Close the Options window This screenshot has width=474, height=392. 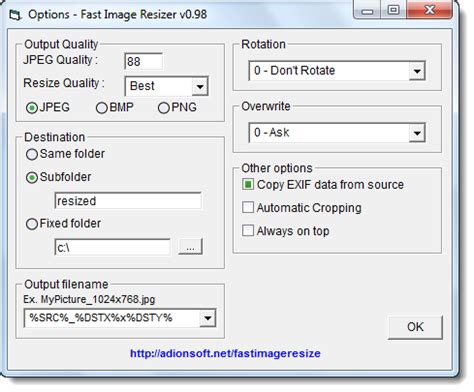tap(430, 10)
